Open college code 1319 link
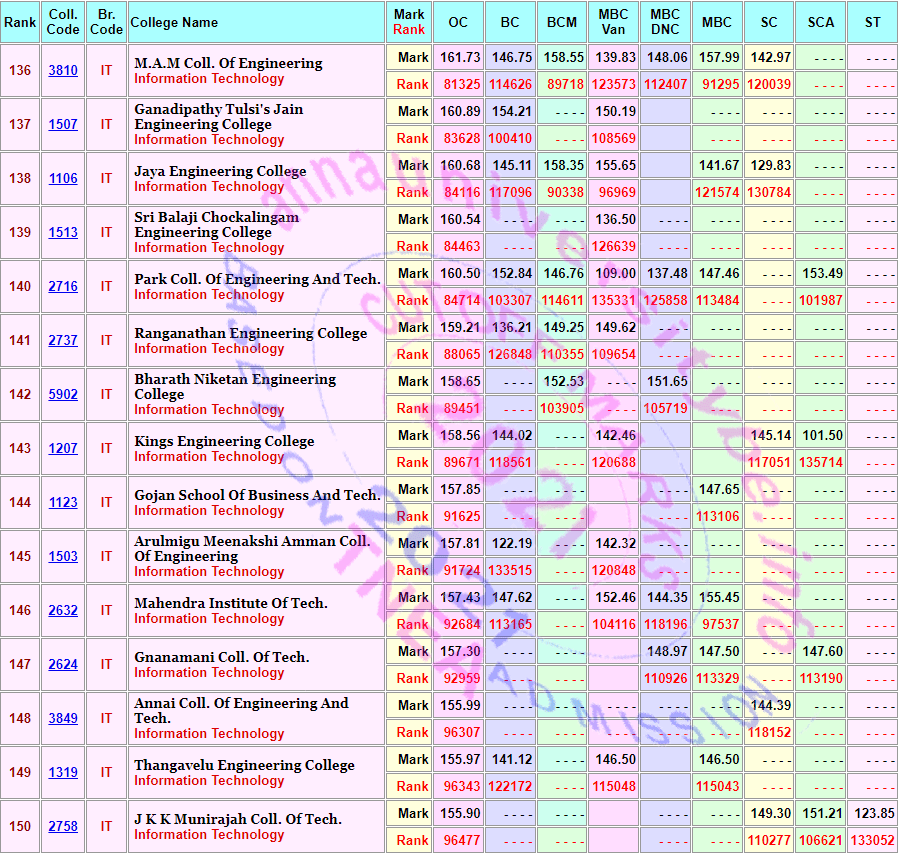 63,772
